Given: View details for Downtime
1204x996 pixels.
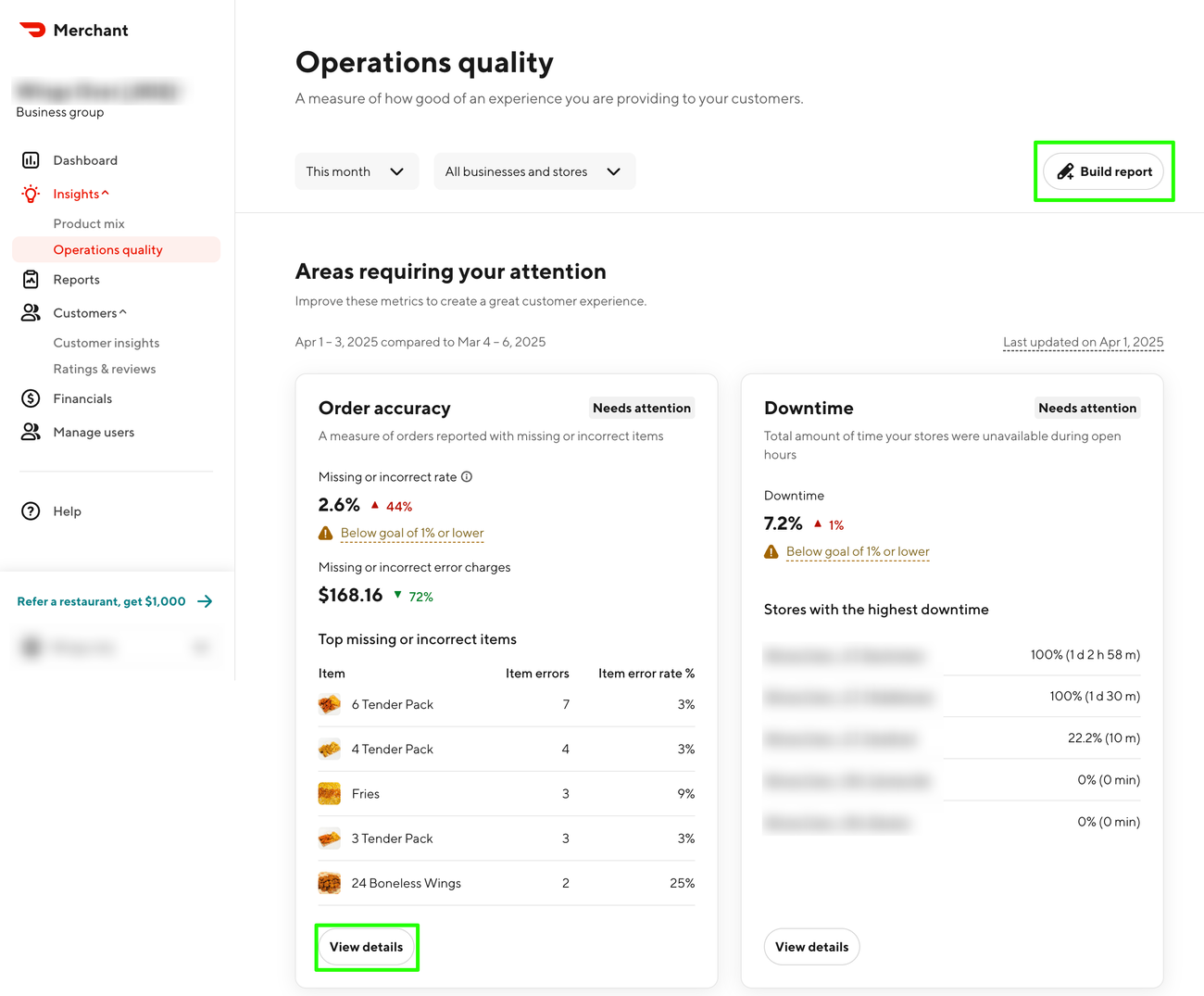Looking at the screenshot, I should pyautogui.click(x=811, y=947).
